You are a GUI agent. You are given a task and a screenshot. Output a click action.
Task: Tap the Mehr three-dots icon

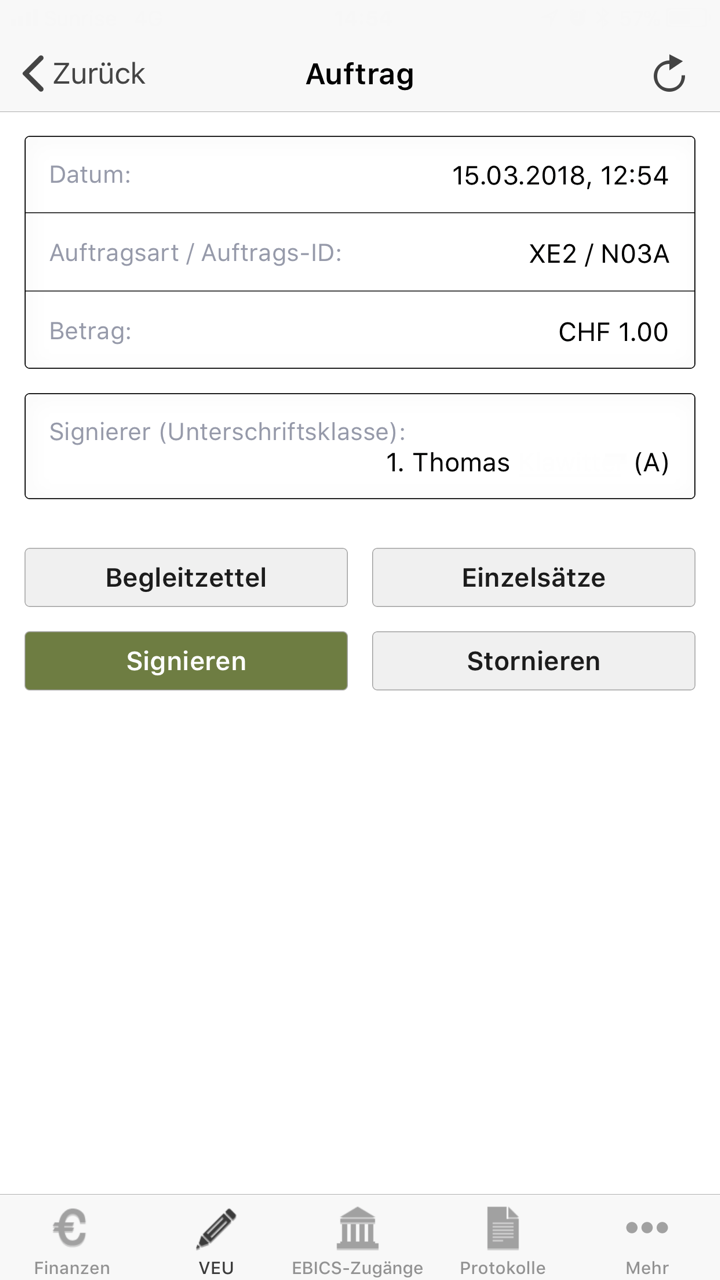coord(647,1228)
